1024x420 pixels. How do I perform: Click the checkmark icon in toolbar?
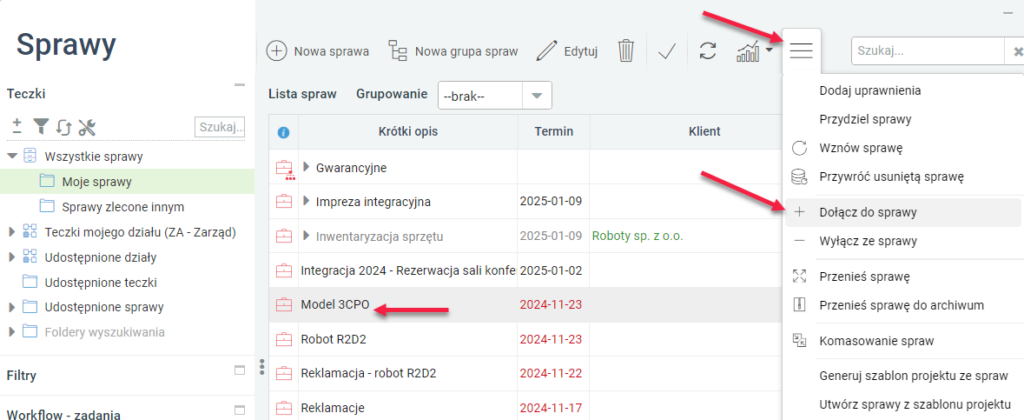666,52
